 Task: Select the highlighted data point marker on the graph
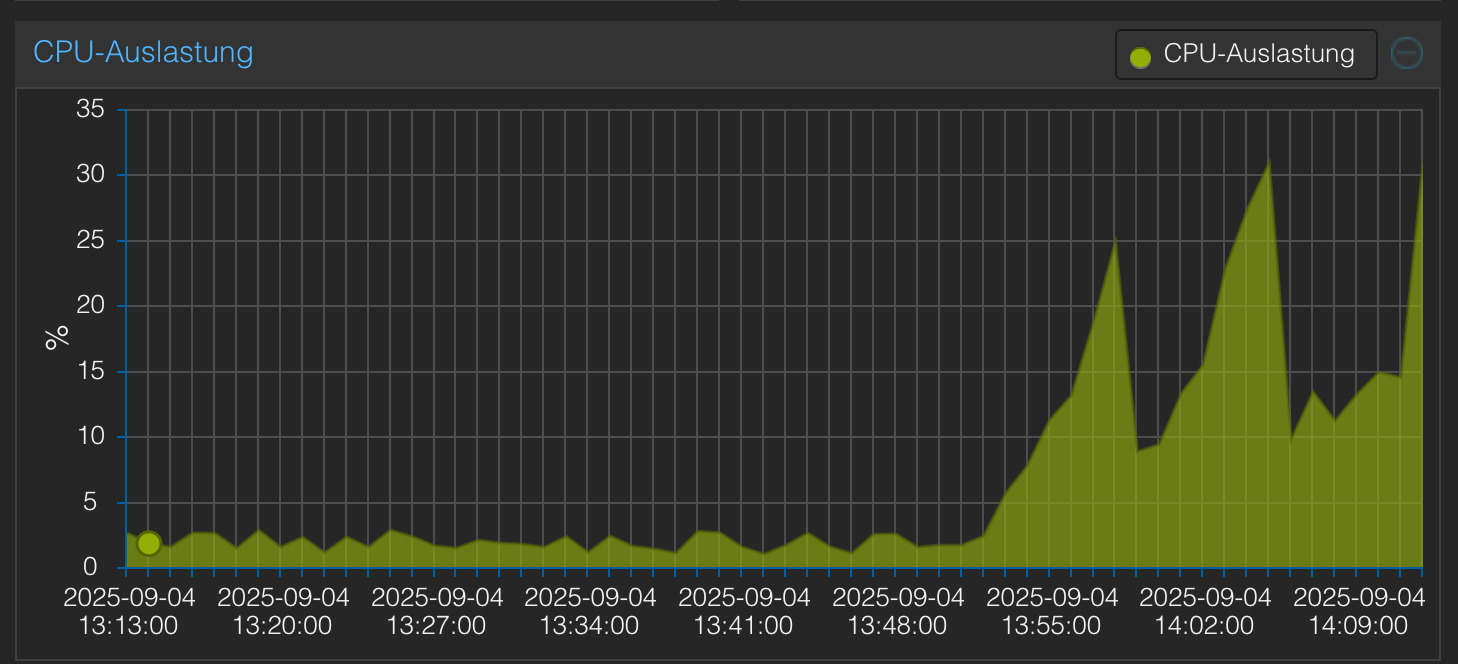pos(149,543)
